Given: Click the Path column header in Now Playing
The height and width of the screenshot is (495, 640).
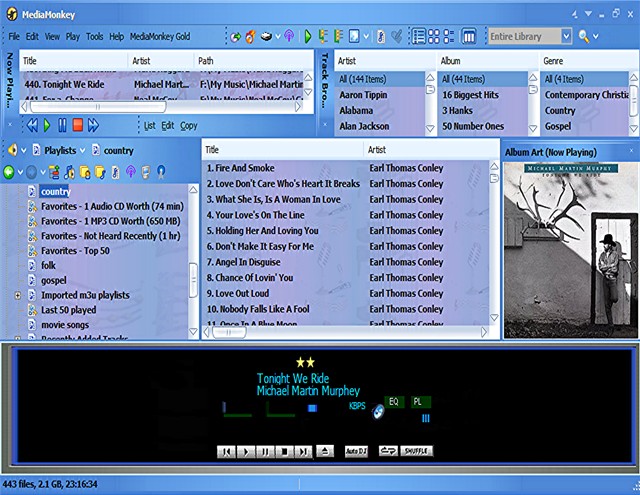Looking at the screenshot, I should tap(253, 61).
